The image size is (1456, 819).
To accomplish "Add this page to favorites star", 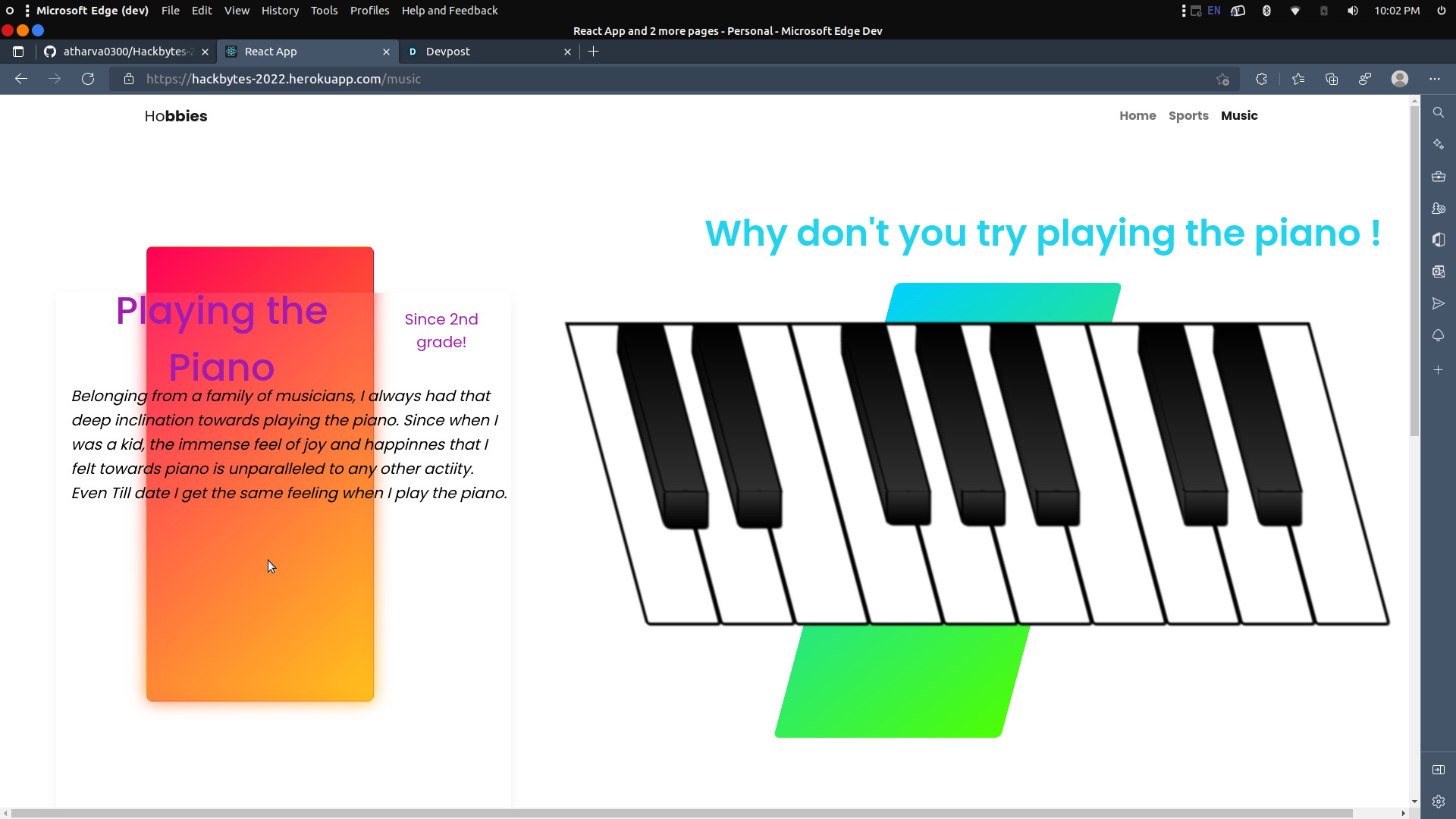I will pos(1222,79).
